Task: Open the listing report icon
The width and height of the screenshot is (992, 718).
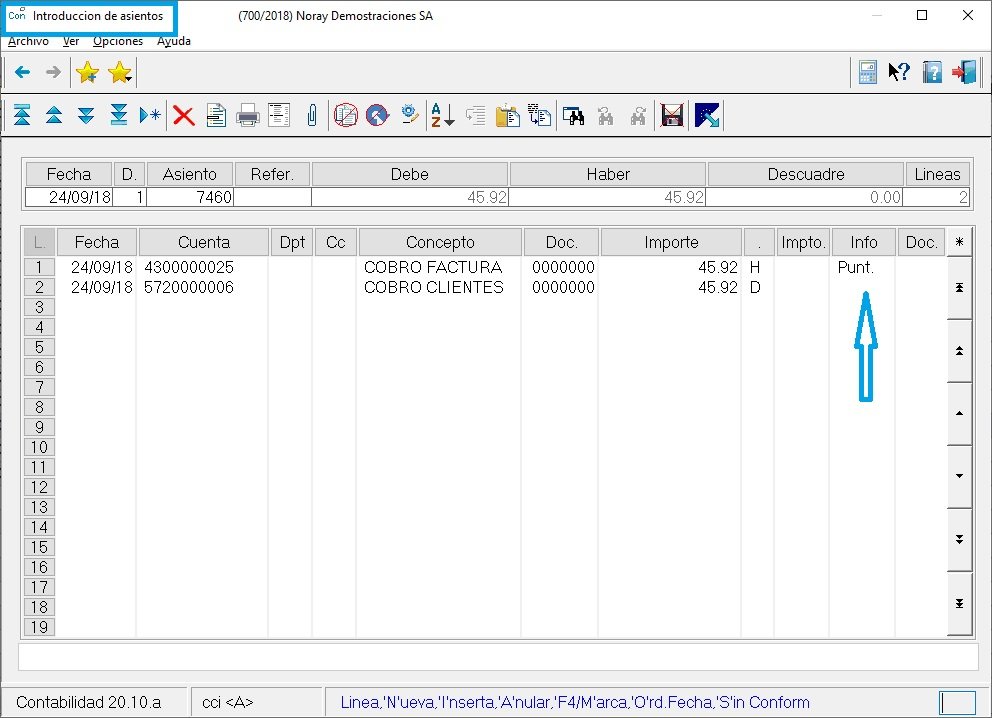Action: point(279,115)
